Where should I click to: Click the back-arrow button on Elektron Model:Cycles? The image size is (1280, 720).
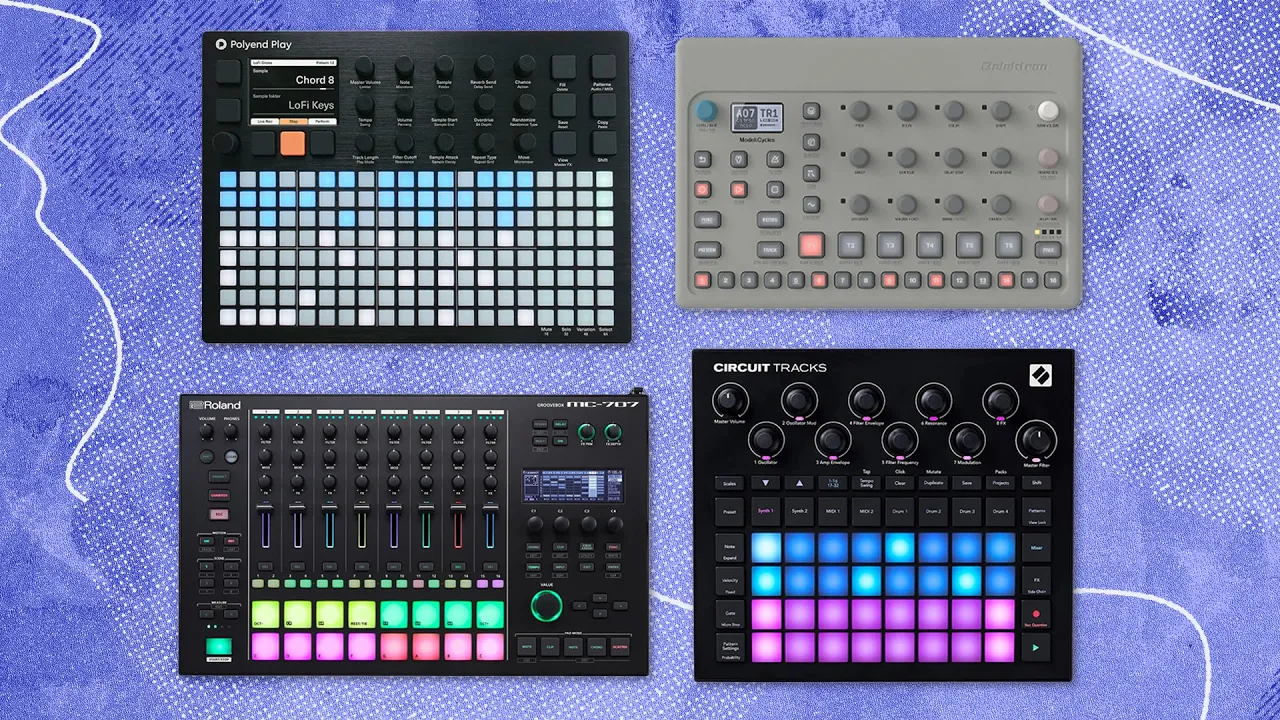[x=702, y=159]
